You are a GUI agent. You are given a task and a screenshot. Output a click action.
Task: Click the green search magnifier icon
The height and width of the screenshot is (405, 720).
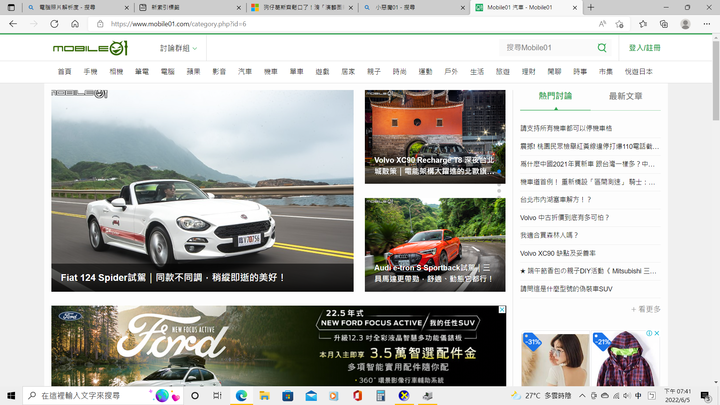pyautogui.click(x=602, y=47)
